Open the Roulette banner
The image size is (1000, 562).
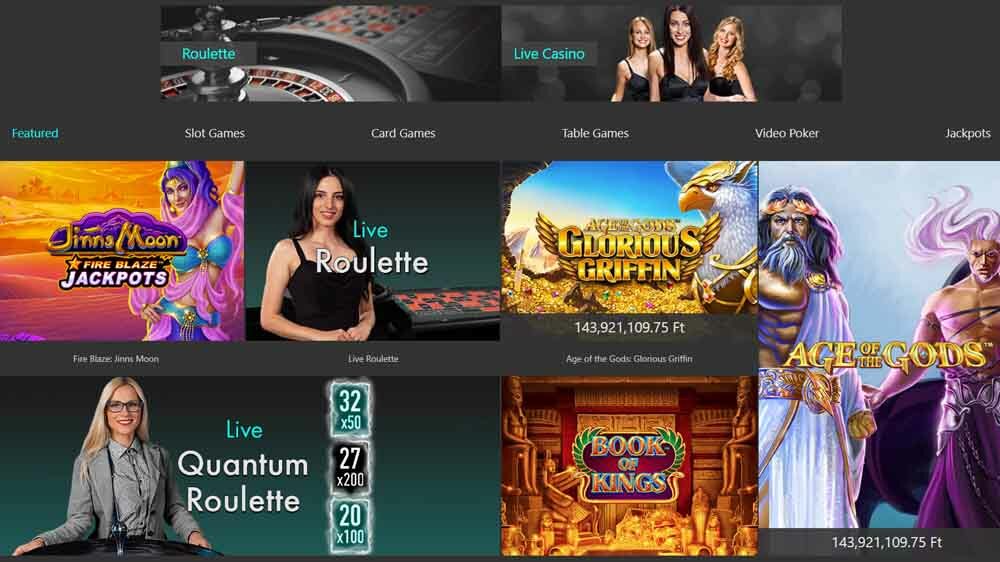330,54
